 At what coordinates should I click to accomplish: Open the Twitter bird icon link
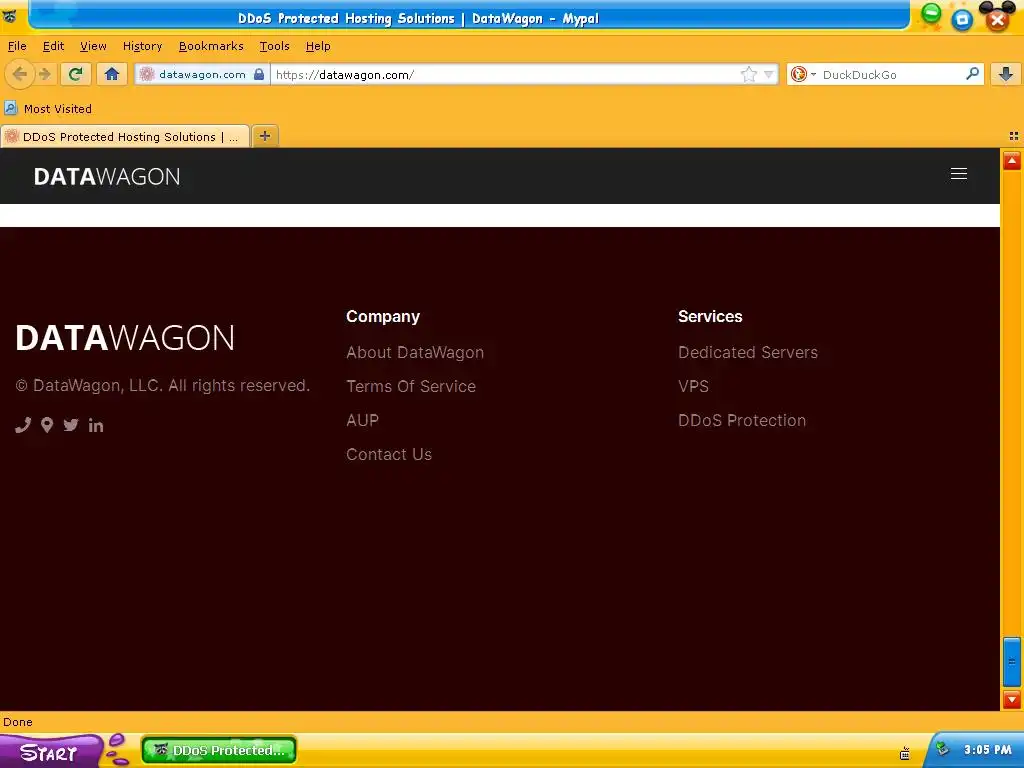click(x=71, y=425)
